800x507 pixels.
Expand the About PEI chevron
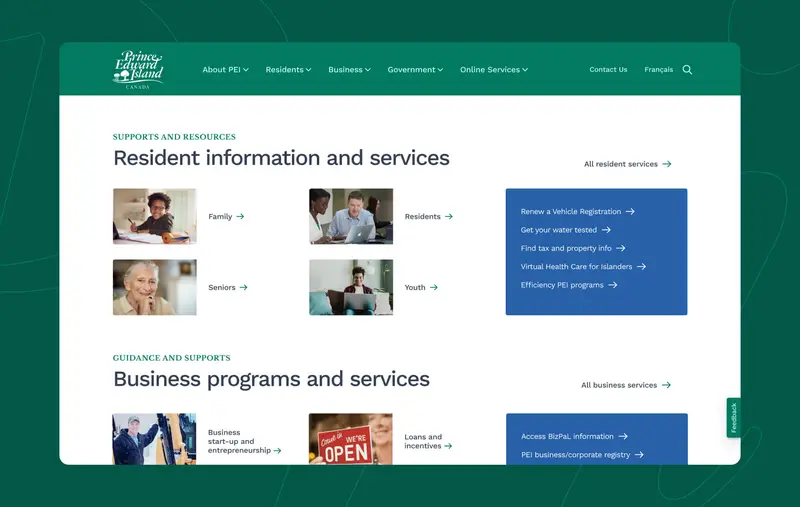[x=246, y=70]
